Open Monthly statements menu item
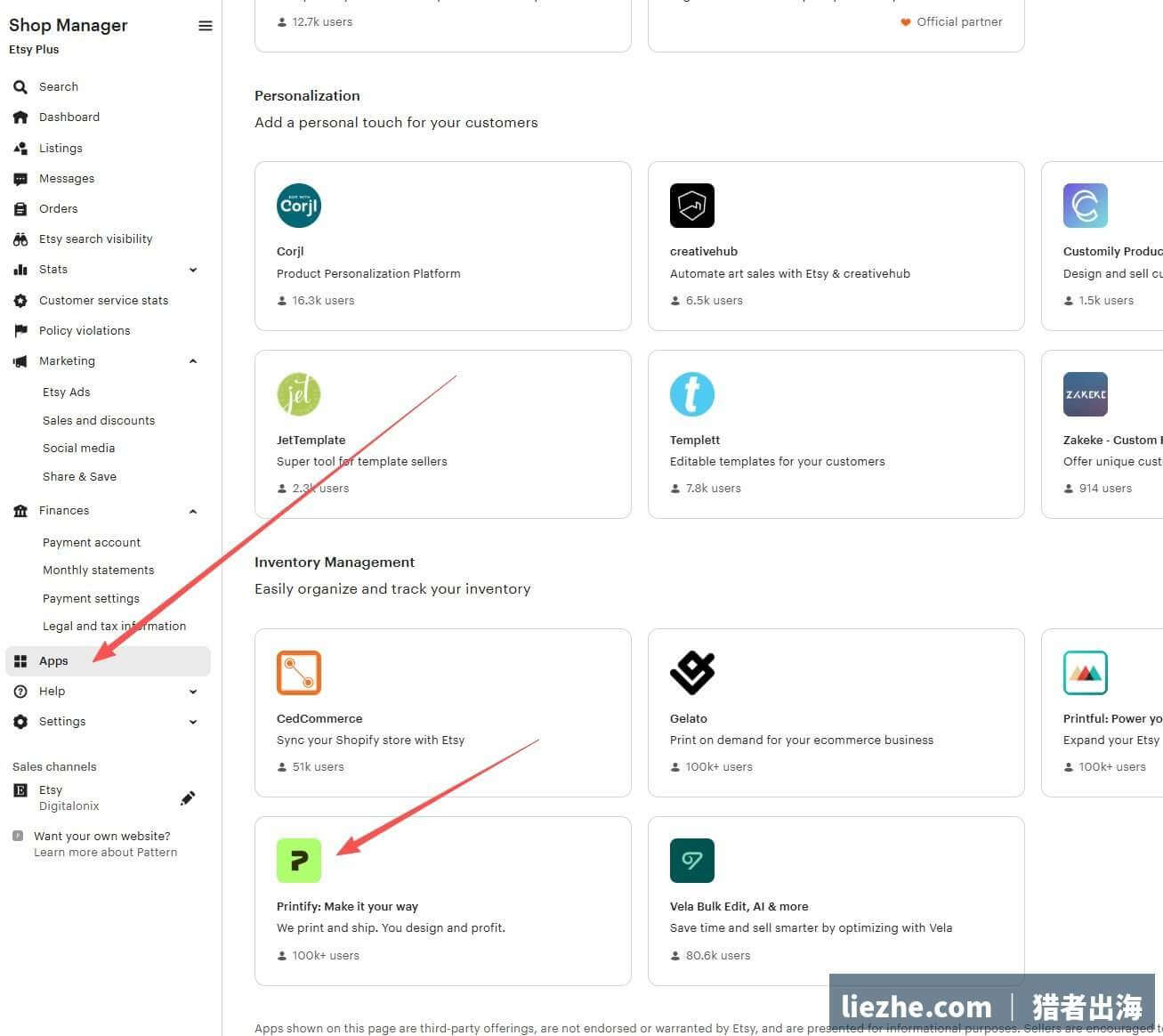 99,571
